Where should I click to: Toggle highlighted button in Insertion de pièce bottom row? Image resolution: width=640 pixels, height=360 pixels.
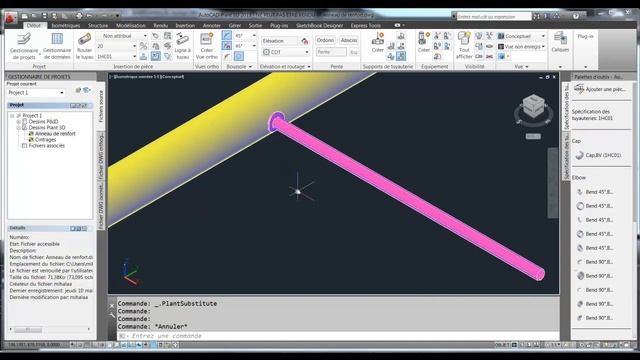tap(156, 56)
